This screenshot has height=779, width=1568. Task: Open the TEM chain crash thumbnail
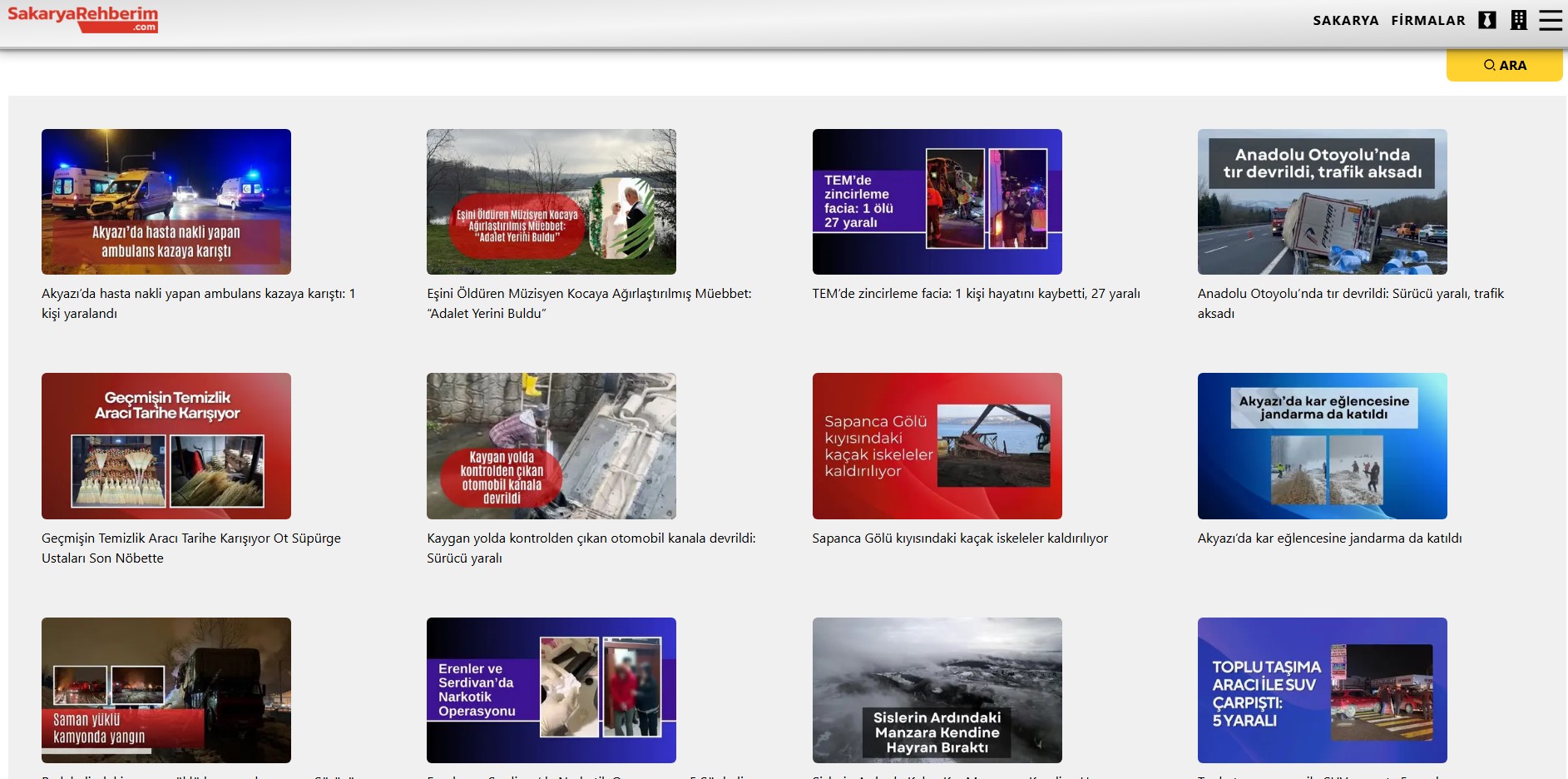pos(937,201)
